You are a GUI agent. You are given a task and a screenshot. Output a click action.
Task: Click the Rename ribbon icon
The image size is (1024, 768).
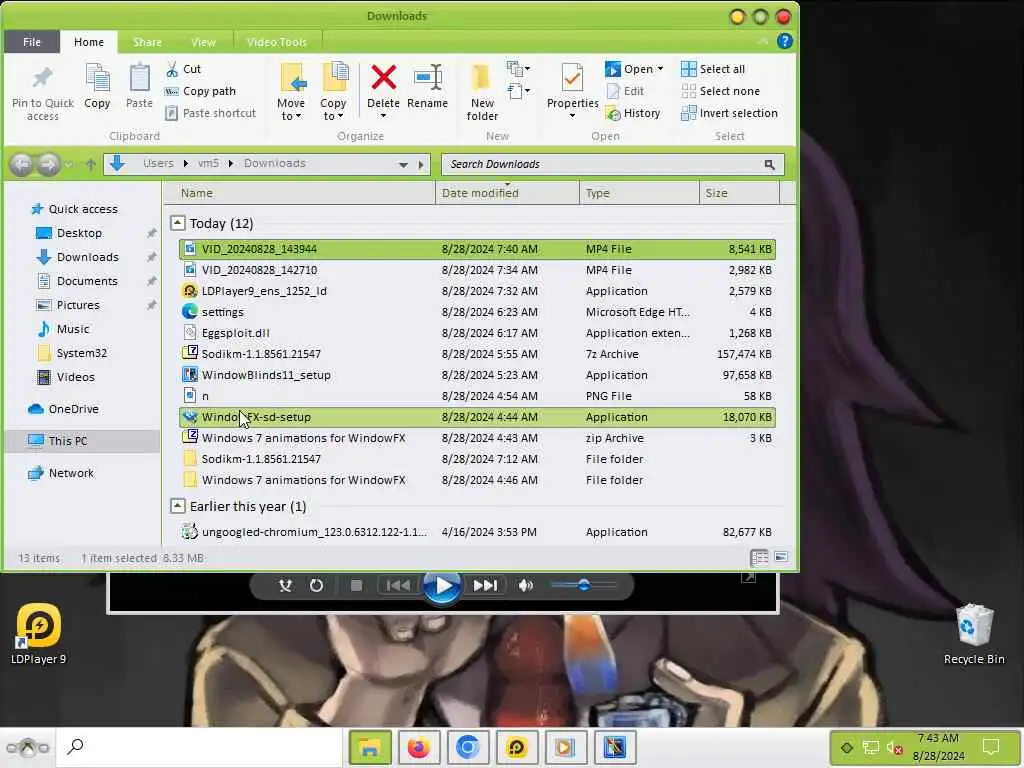point(428,79)
